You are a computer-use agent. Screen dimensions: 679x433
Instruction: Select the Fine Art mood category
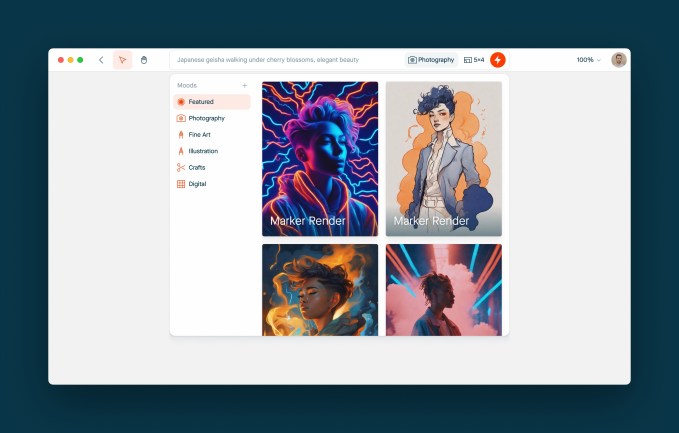click(x=212, y=135)
